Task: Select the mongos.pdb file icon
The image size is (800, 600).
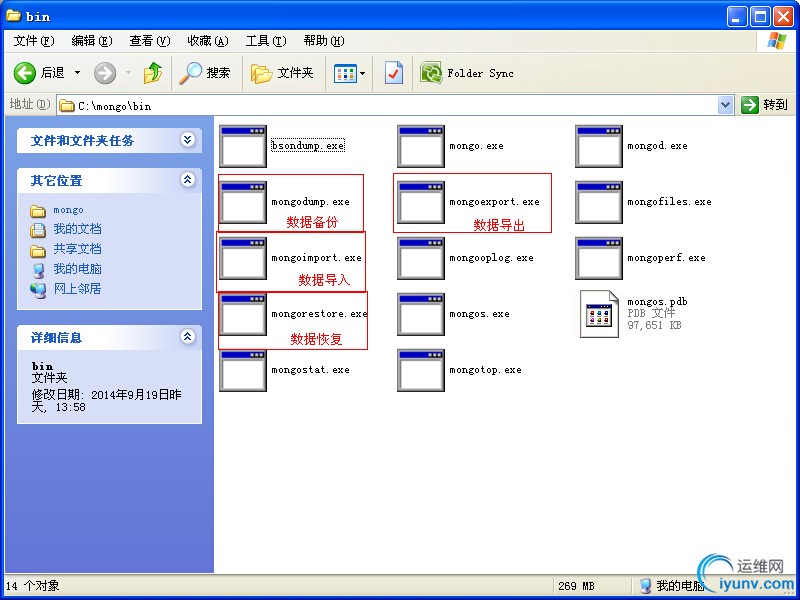Action: pyautogui.click(x=599, y=314)
